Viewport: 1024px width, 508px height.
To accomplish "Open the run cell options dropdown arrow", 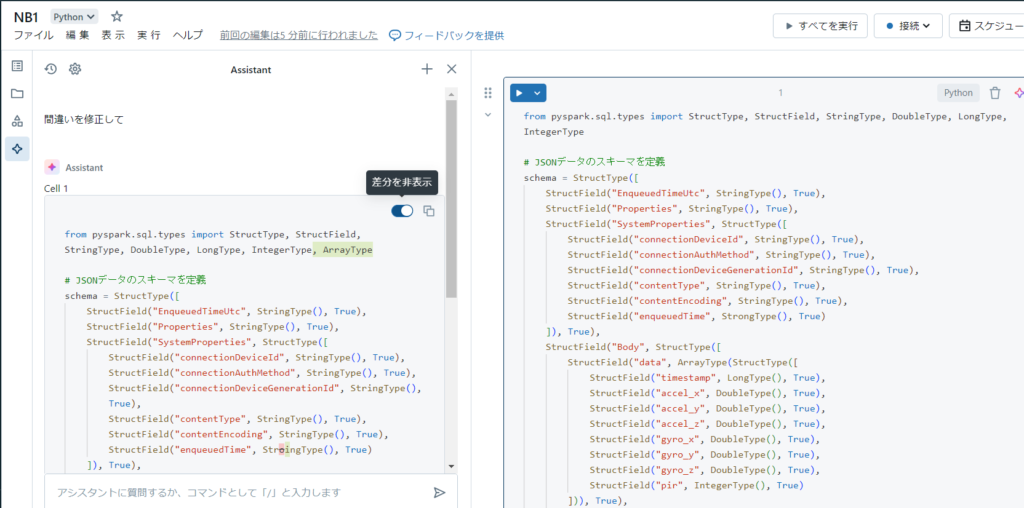I will click(539, 93).
